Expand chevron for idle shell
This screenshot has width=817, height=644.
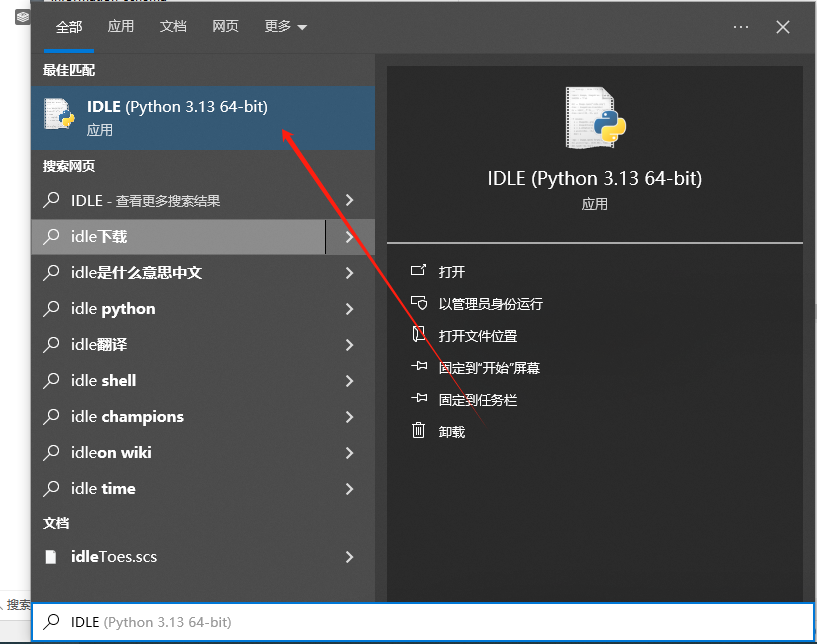pyautogui.click(x=350, y=380)
